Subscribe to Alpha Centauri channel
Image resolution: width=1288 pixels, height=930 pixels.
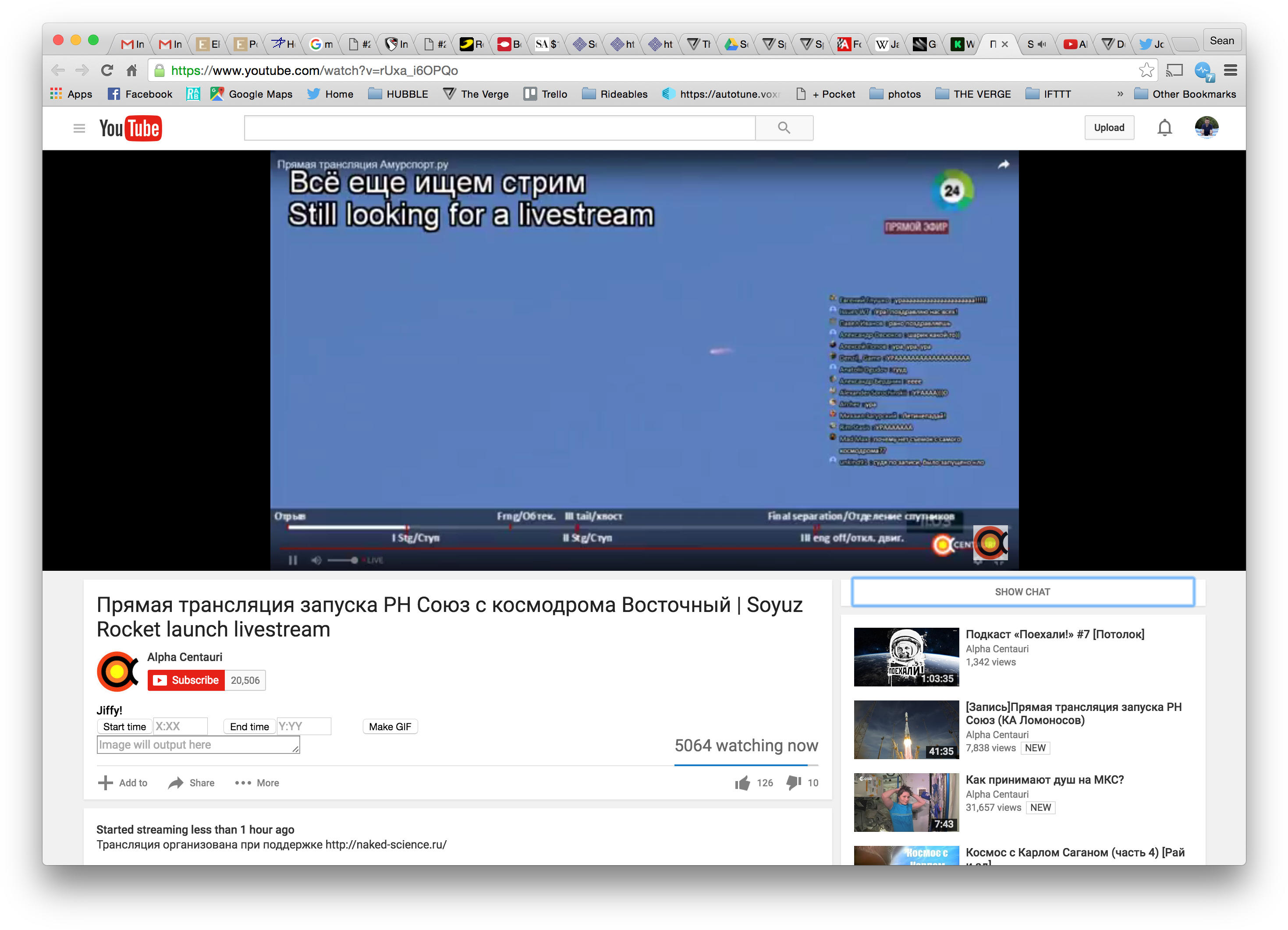click(x=186, y=679)
